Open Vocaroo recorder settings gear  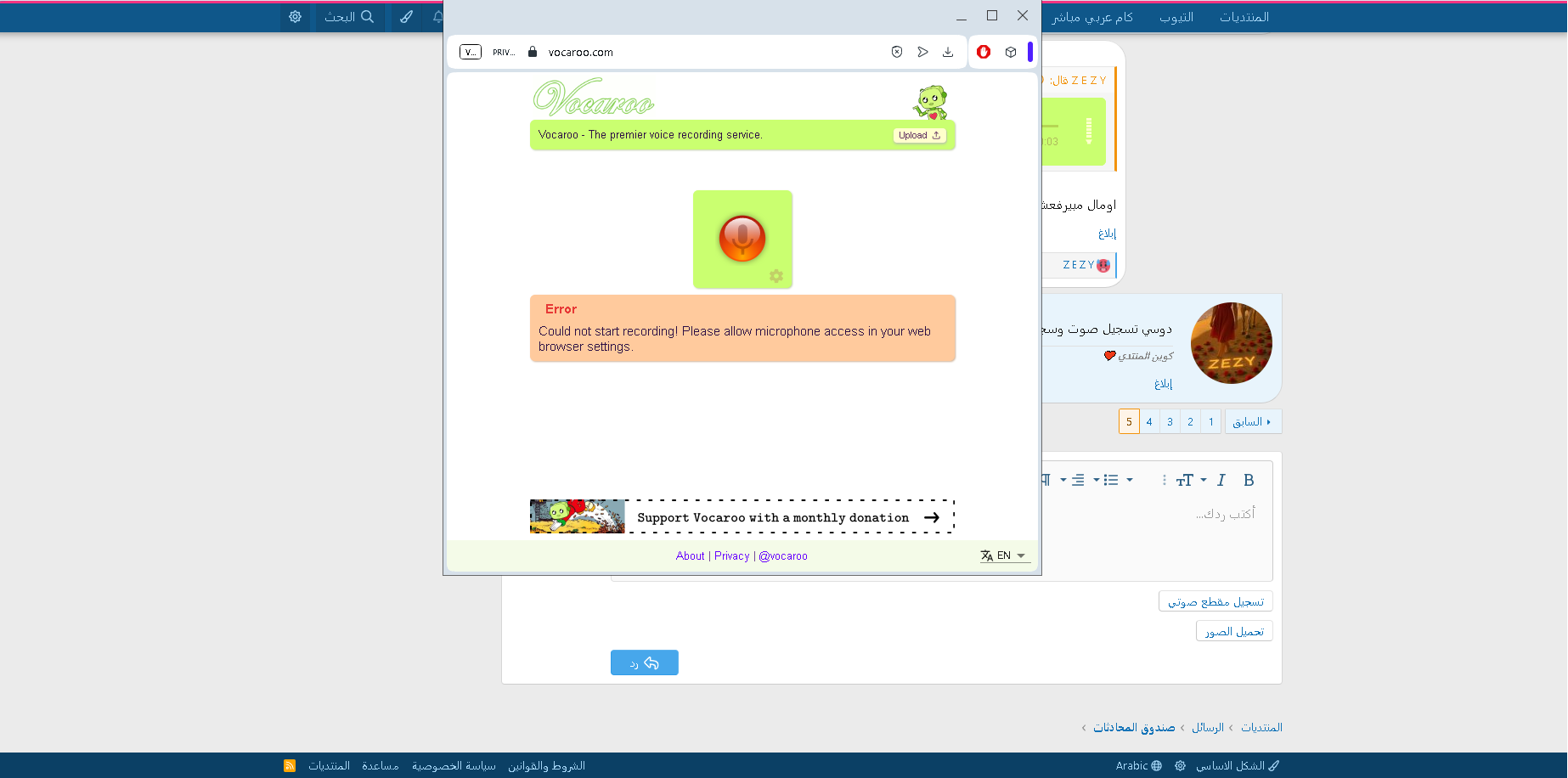coord(776,276)
